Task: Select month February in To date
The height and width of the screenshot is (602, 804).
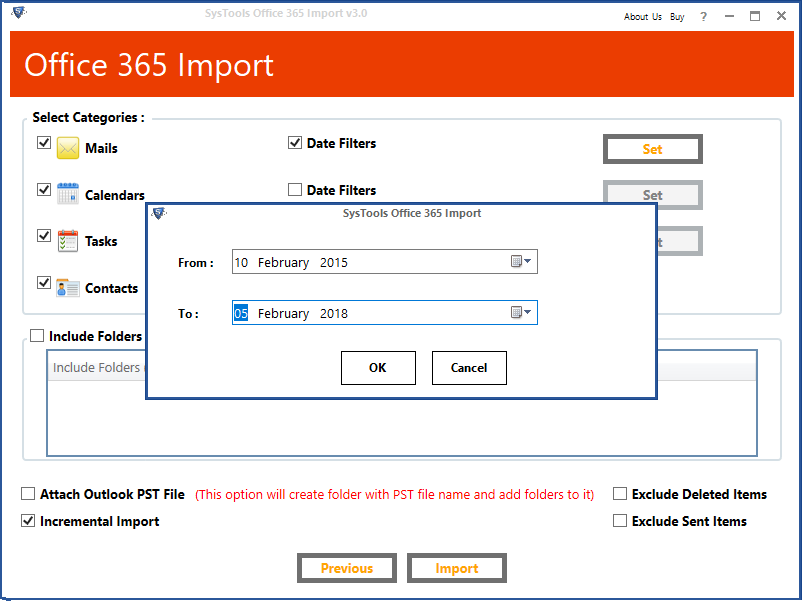Action: [283, 313]
